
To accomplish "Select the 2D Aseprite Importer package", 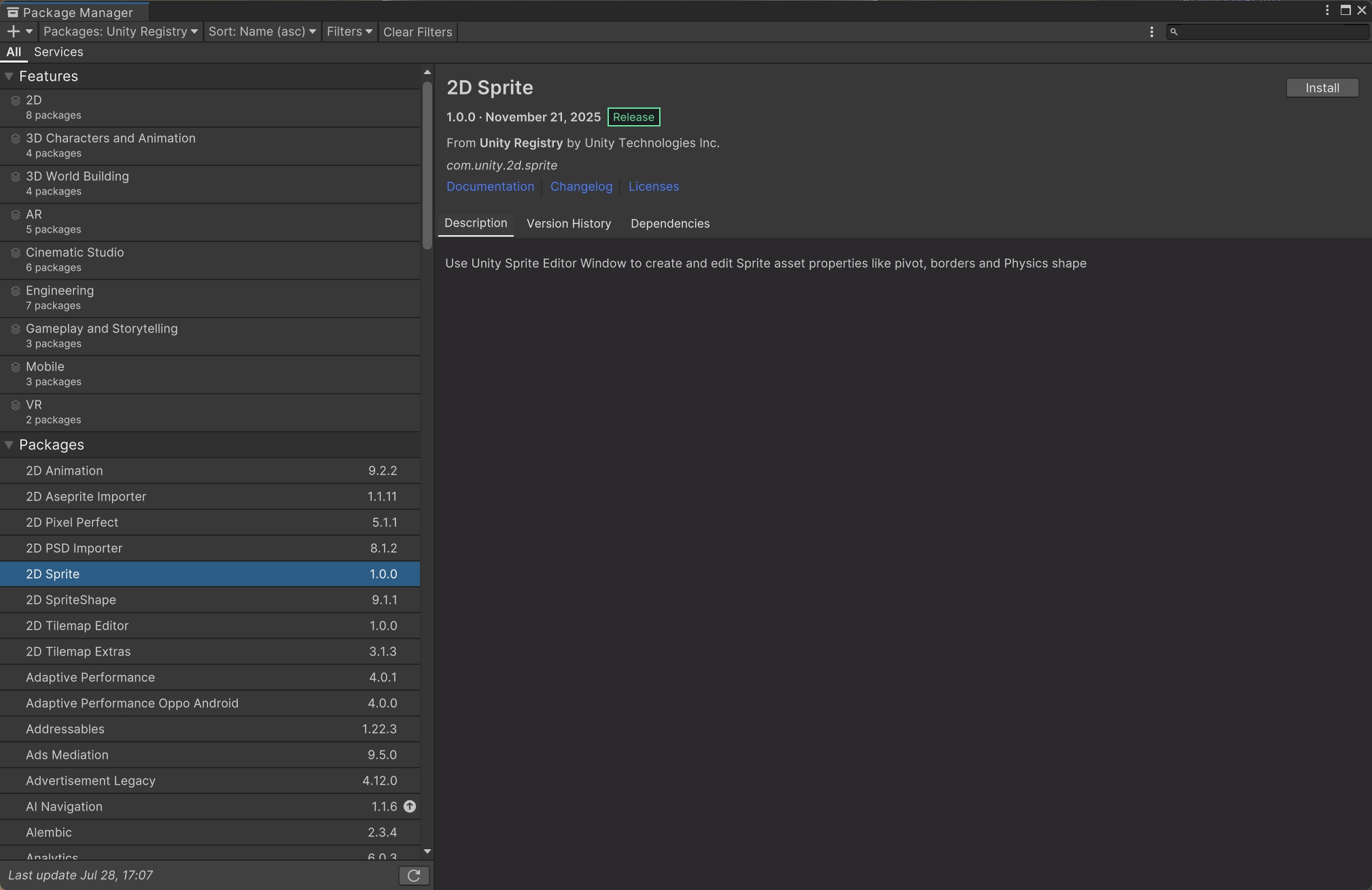I will 210,496.
